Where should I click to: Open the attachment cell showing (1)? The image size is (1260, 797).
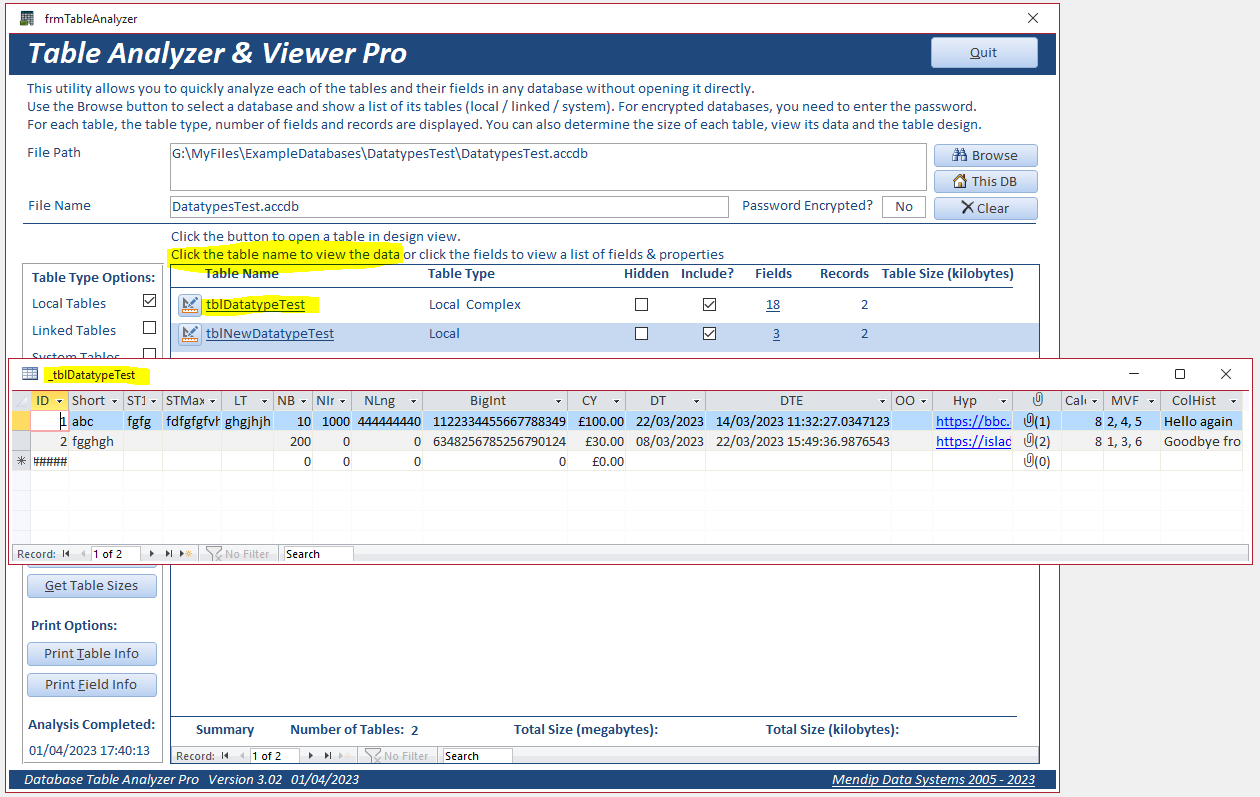1037,421
